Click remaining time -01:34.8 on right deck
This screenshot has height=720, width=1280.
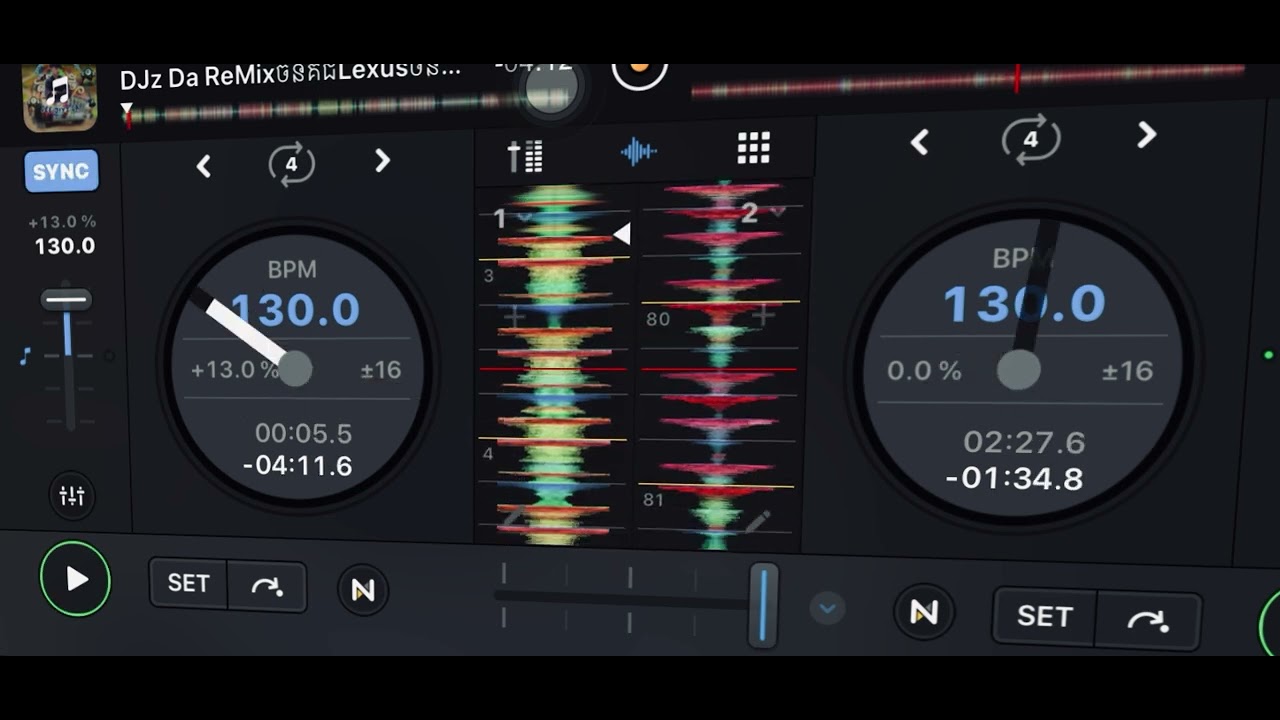tap(1014, 478)
